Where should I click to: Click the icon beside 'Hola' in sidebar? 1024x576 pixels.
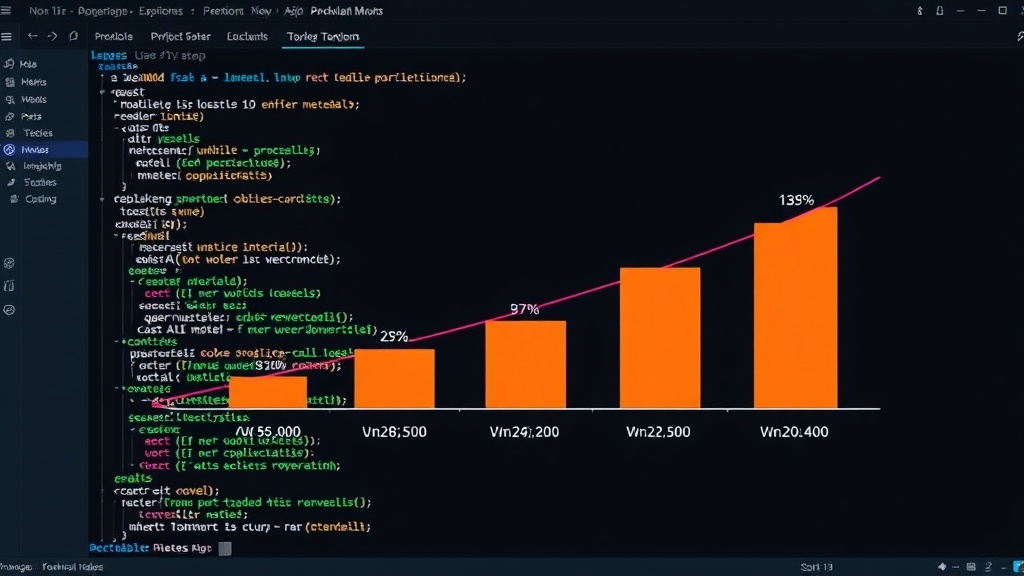pyautogui.click(x=9, y=63)
